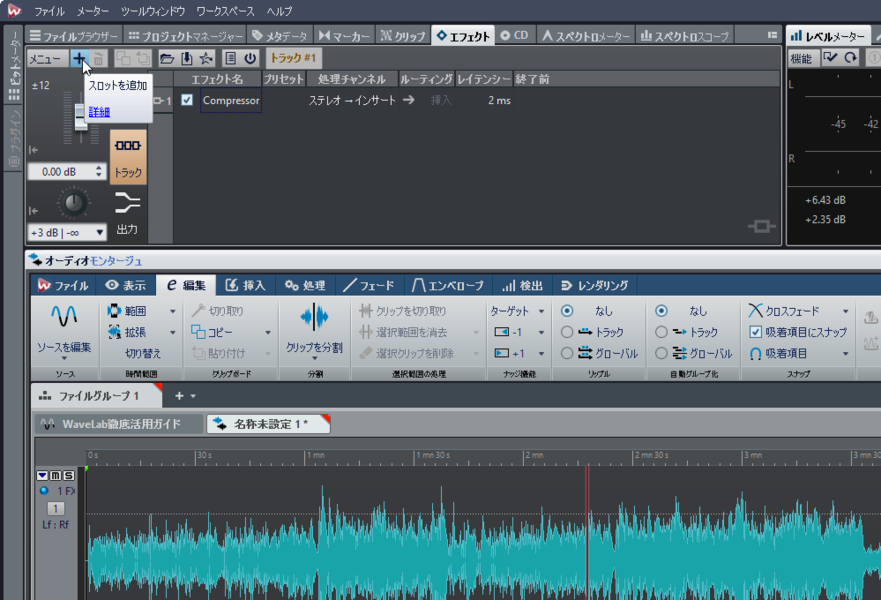Open the クロスフェード dropdown arrow
Screen dimensions: 881x600
click(845, 311)
